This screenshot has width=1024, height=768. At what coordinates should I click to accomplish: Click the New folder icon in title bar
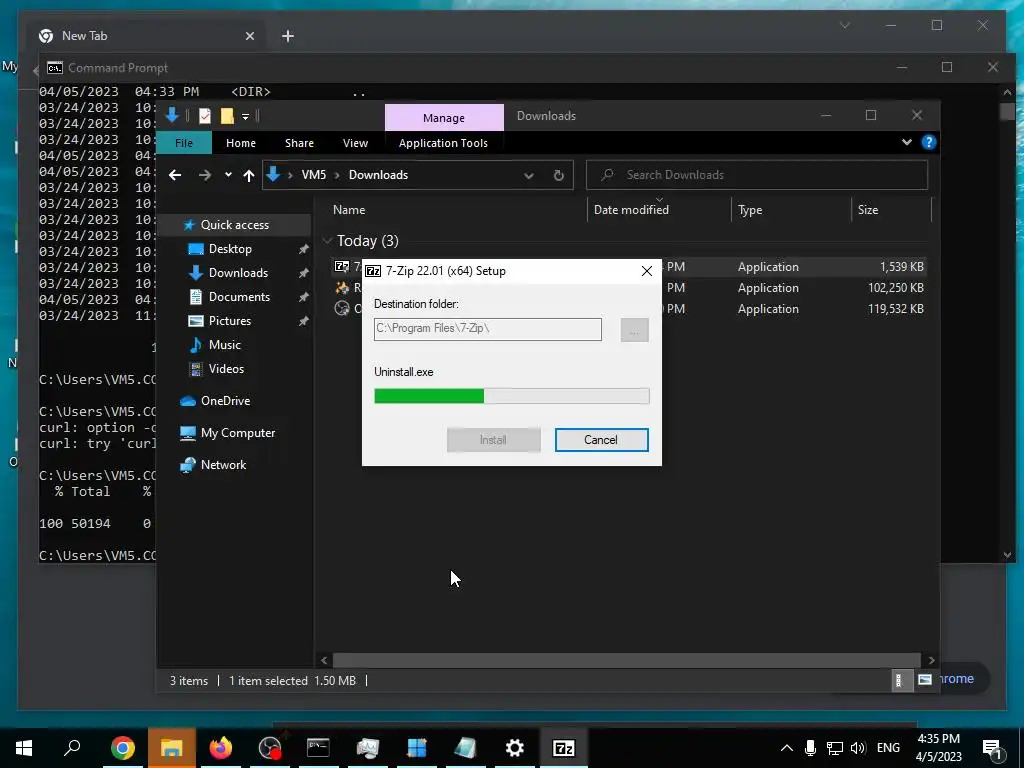click(227, 116)
